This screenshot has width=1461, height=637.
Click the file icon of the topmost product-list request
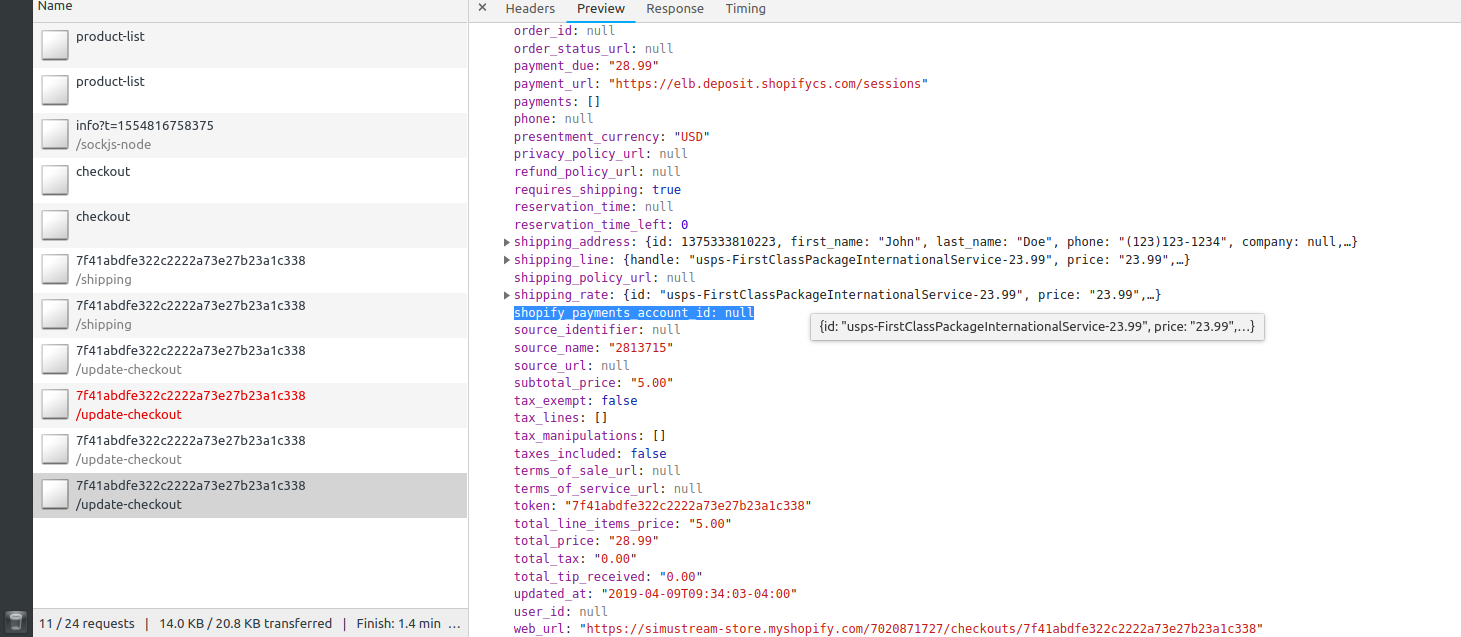click(54, 45)
